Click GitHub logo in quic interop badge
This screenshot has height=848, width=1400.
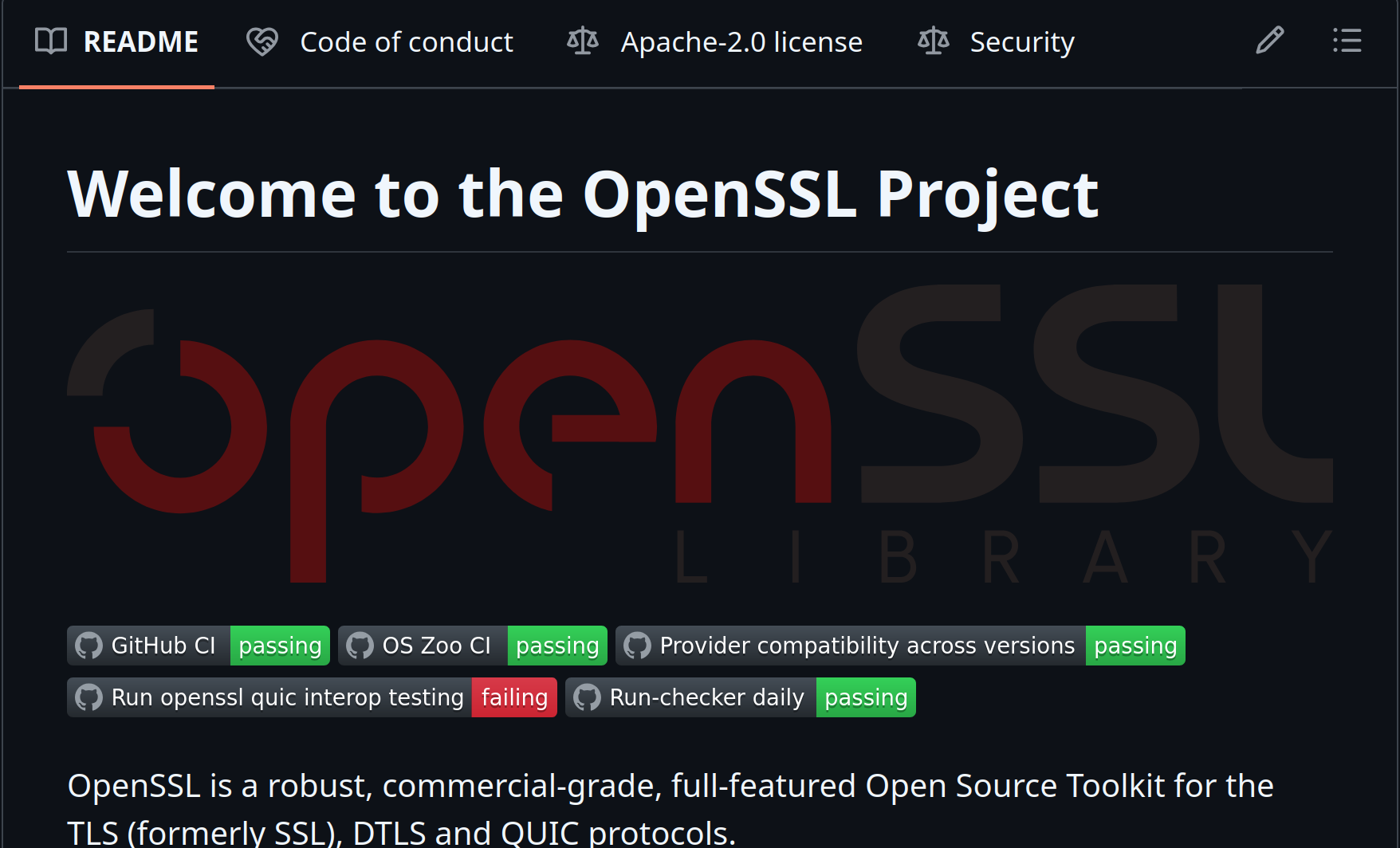88,697
